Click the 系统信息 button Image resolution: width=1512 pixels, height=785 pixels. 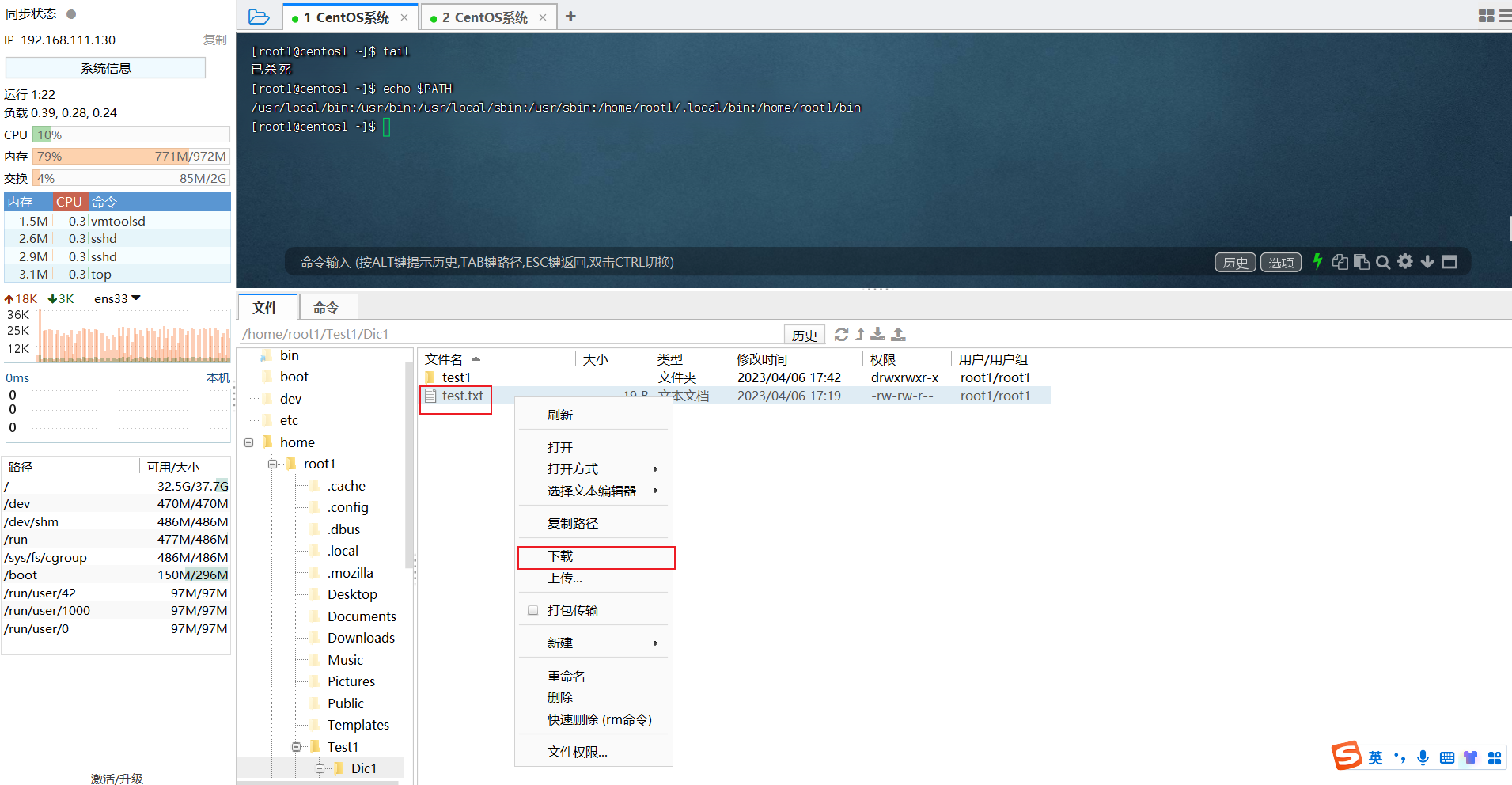click(105, 68)
